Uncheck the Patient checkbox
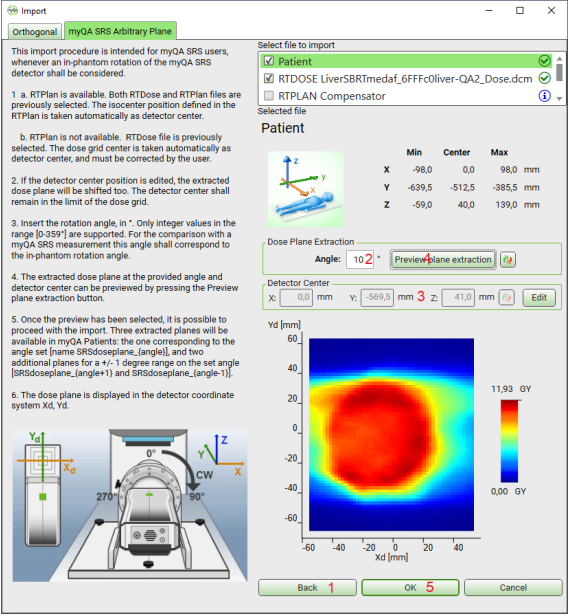Viewport: 570px width, 616px height. 269,61
